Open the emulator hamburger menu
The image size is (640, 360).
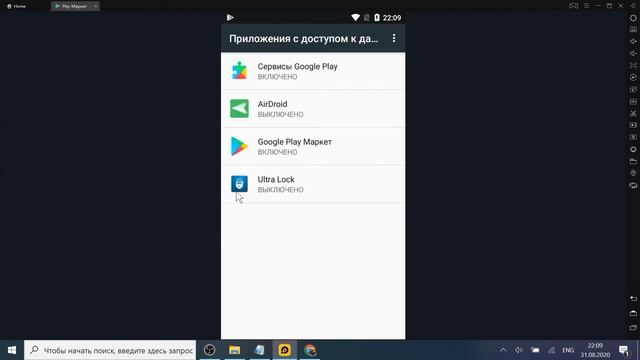tap(587, 6)
